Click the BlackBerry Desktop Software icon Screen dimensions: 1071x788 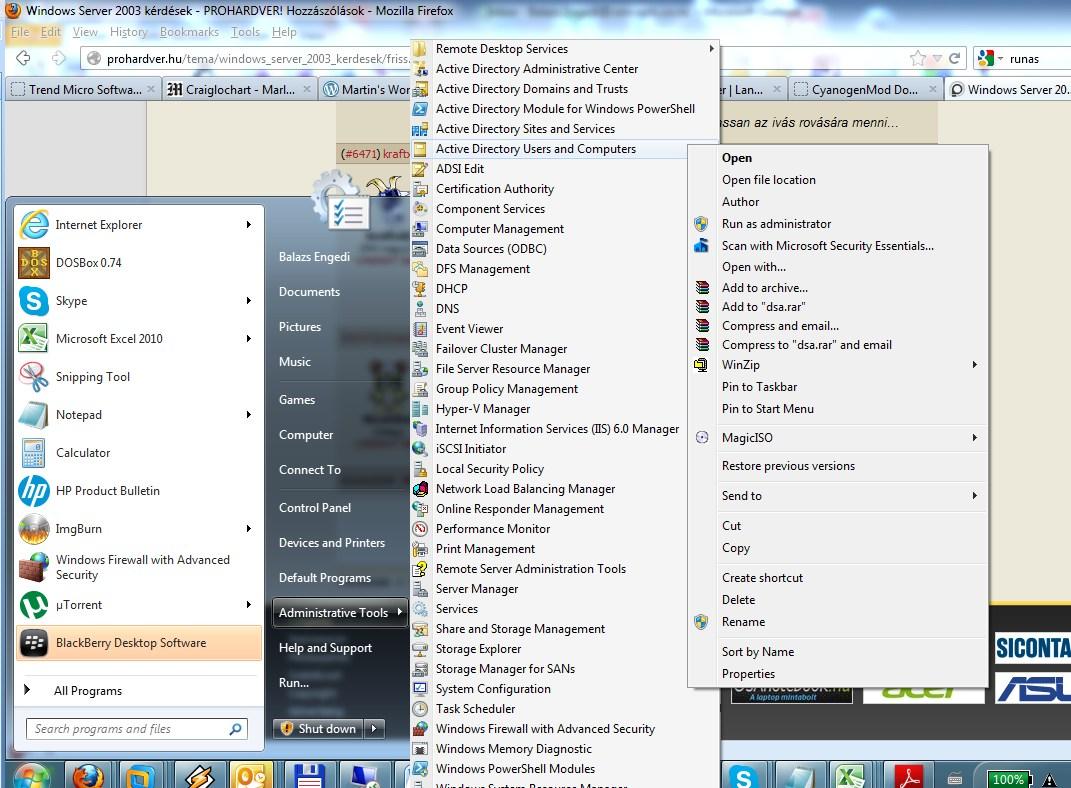34,643
